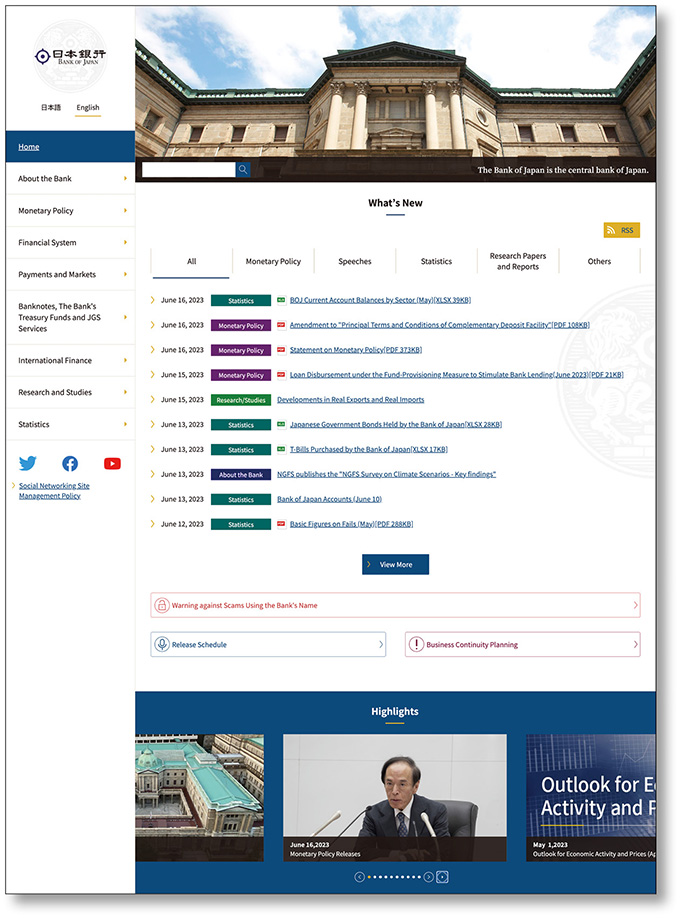Open Bank of Japan Accounts (June 10) link
The image size is (680, 918).
pyautogui.click(x=329, y=499)
